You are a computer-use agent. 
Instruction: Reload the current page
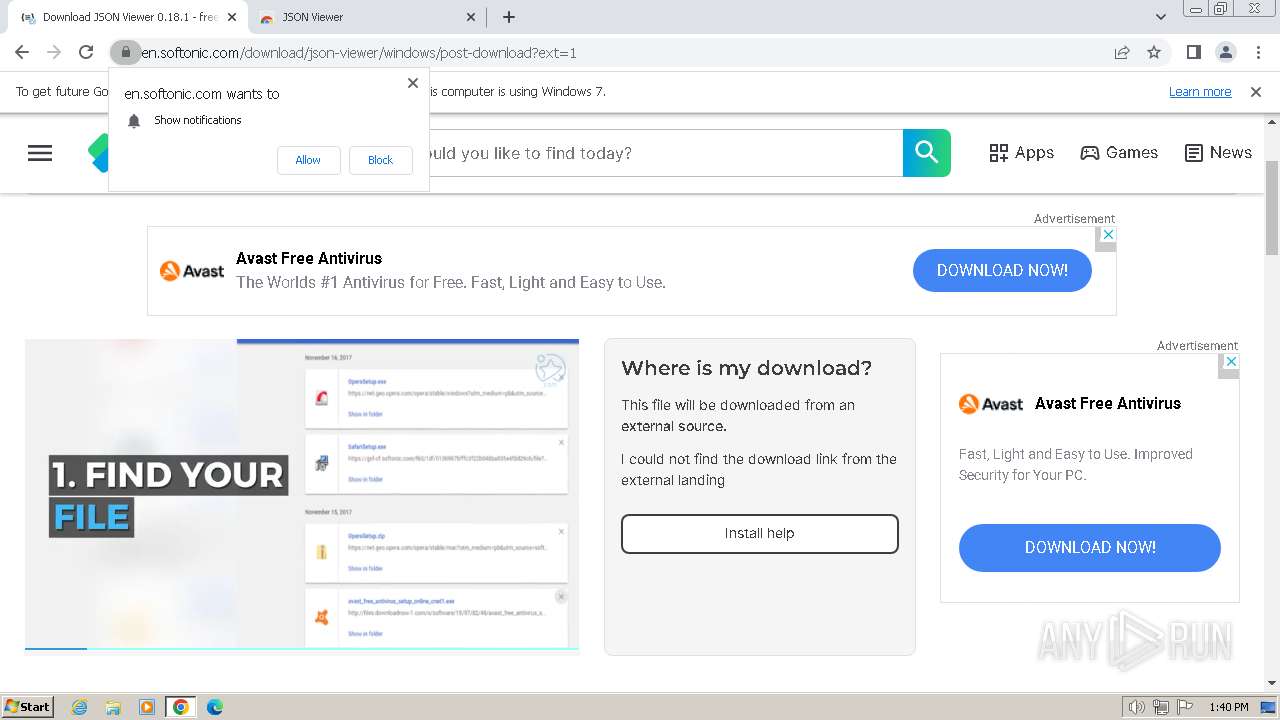(86, 52)
